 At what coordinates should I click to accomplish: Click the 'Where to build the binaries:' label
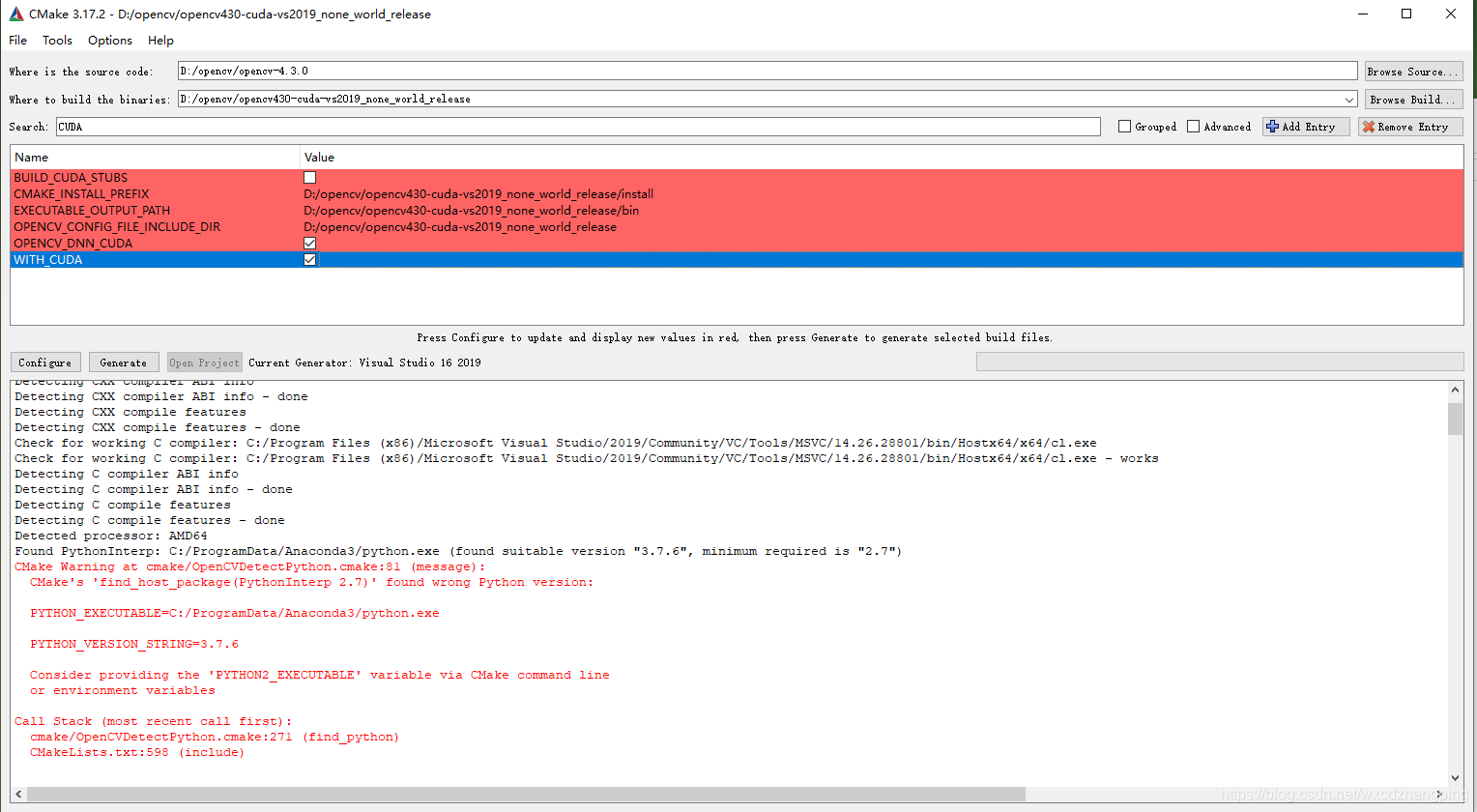point(89,100)
